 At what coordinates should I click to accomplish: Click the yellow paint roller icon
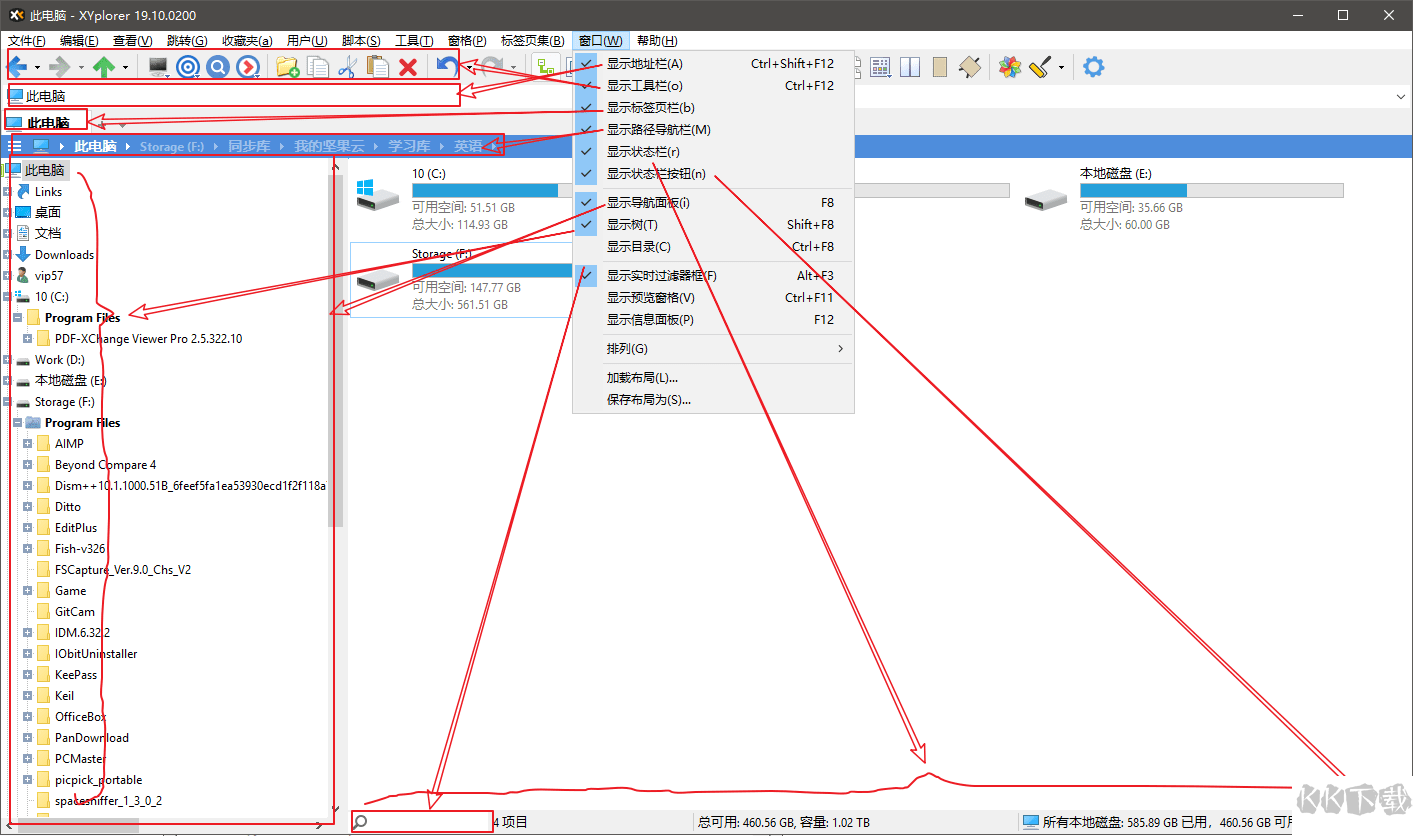click(x=1040, y=67)
